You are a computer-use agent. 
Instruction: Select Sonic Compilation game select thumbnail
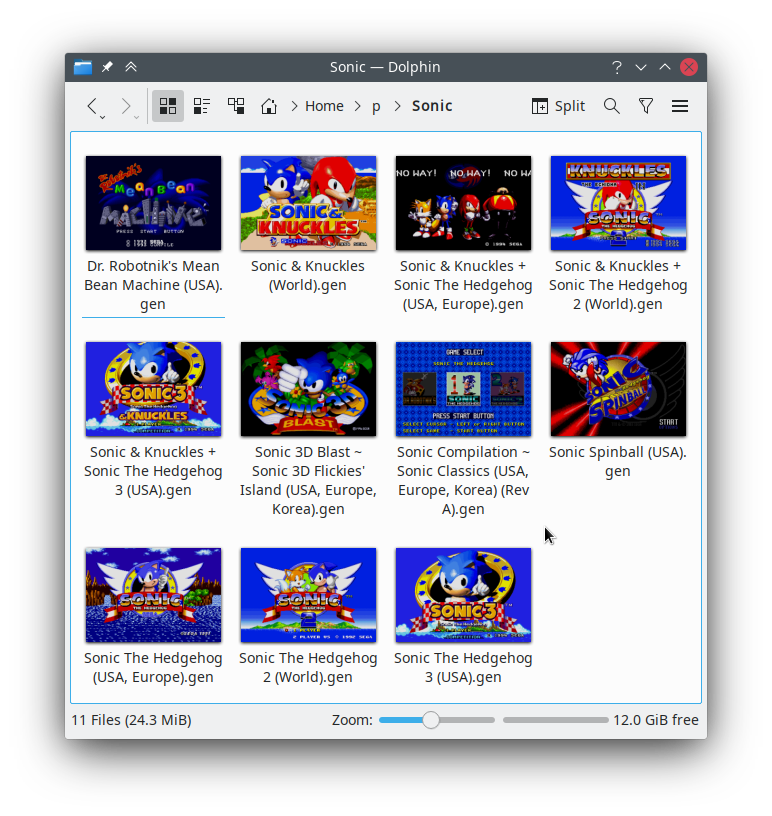(463, 389)
